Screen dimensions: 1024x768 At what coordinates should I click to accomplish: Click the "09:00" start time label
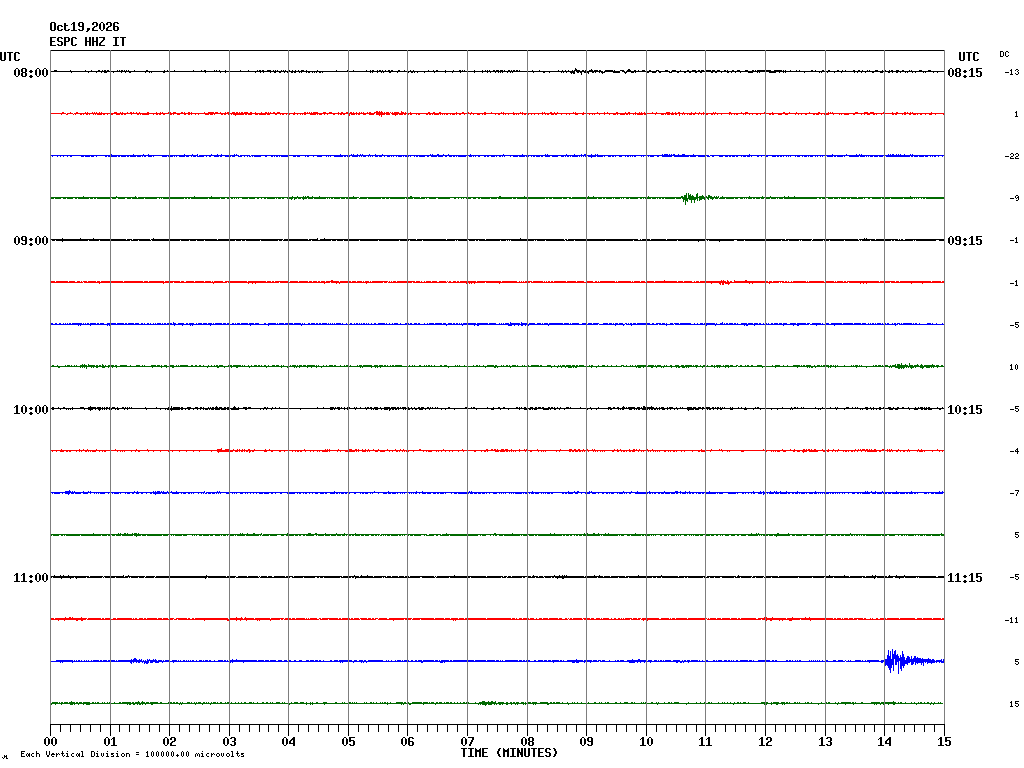31,241
